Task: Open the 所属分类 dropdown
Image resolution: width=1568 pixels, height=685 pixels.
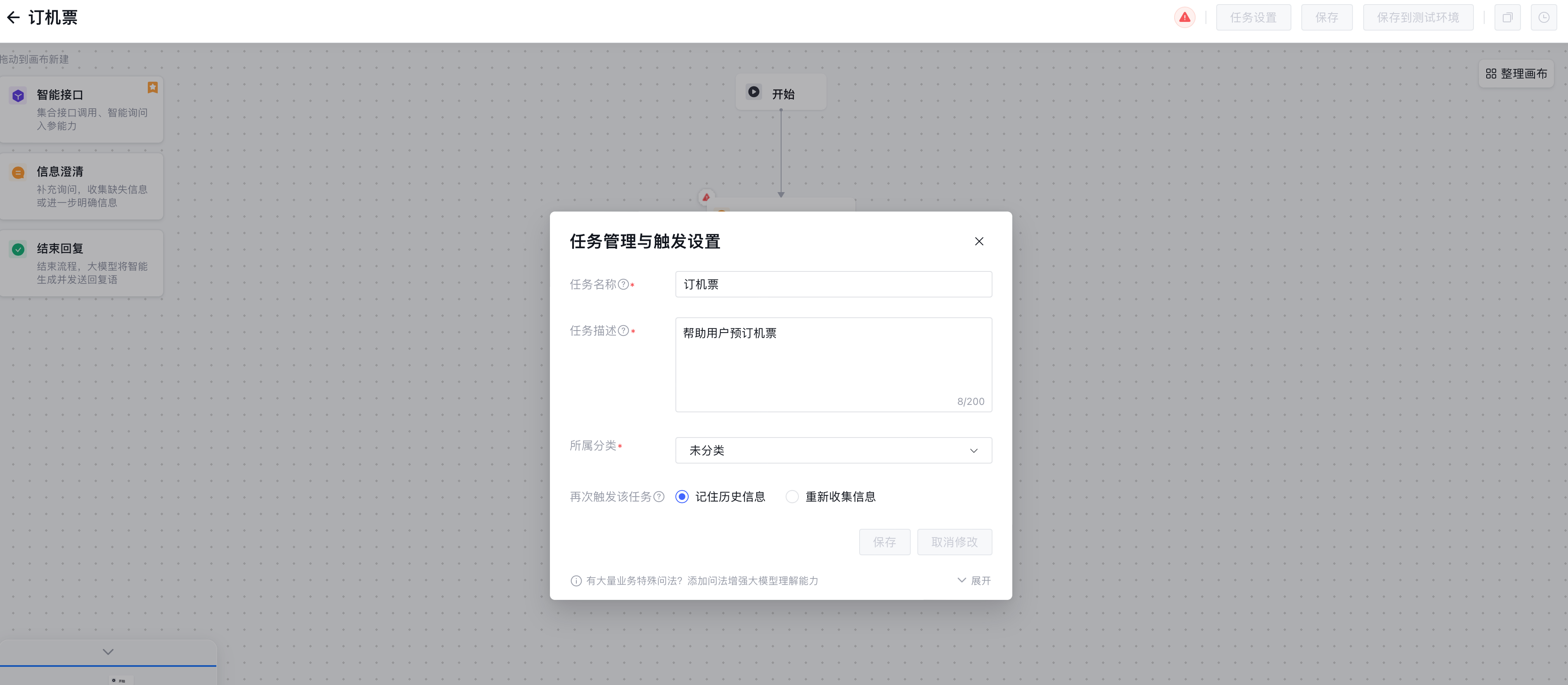Action: (833, 451)
